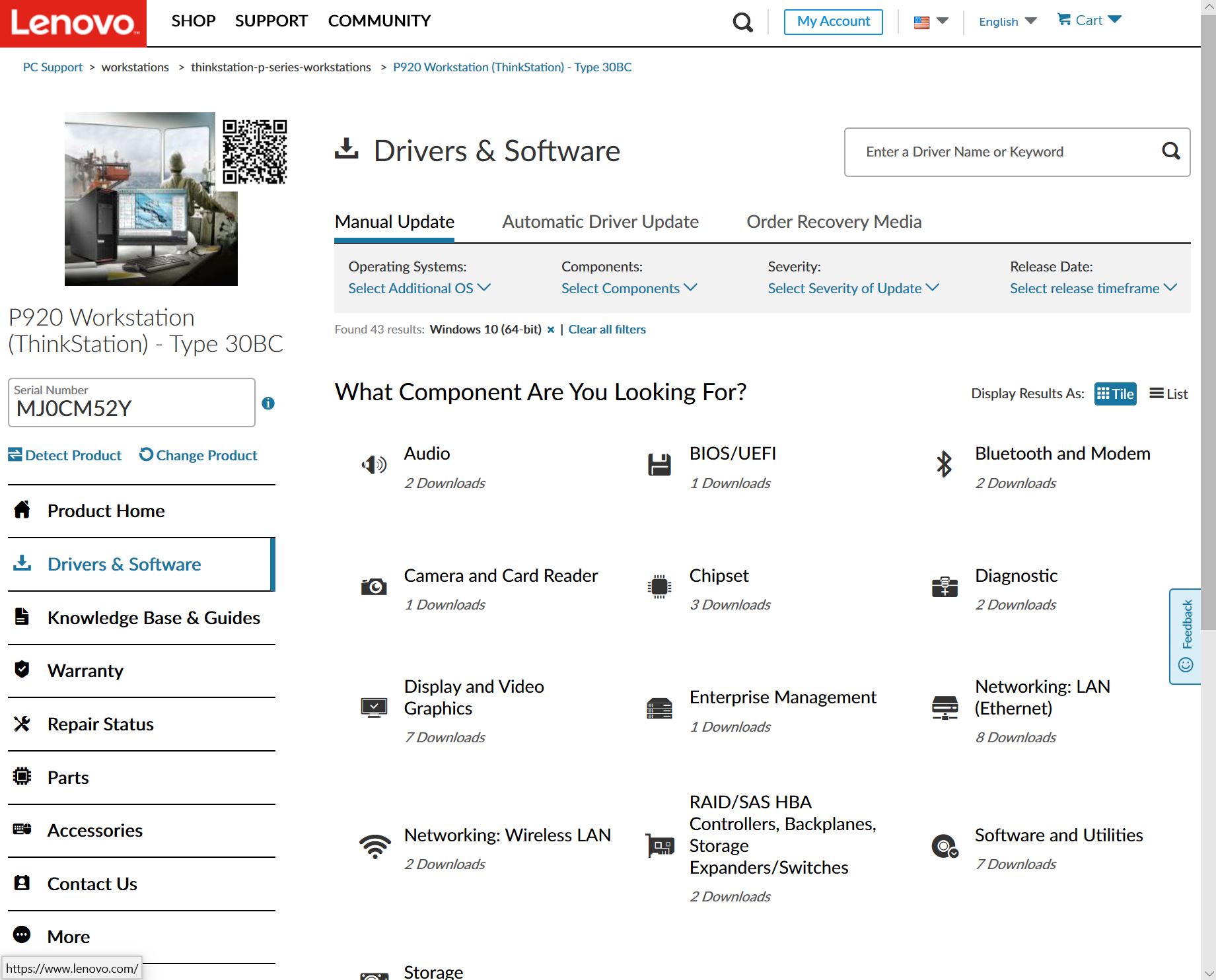
Task: Click the Knowledge Base document icon
Action: click(22, 616)
